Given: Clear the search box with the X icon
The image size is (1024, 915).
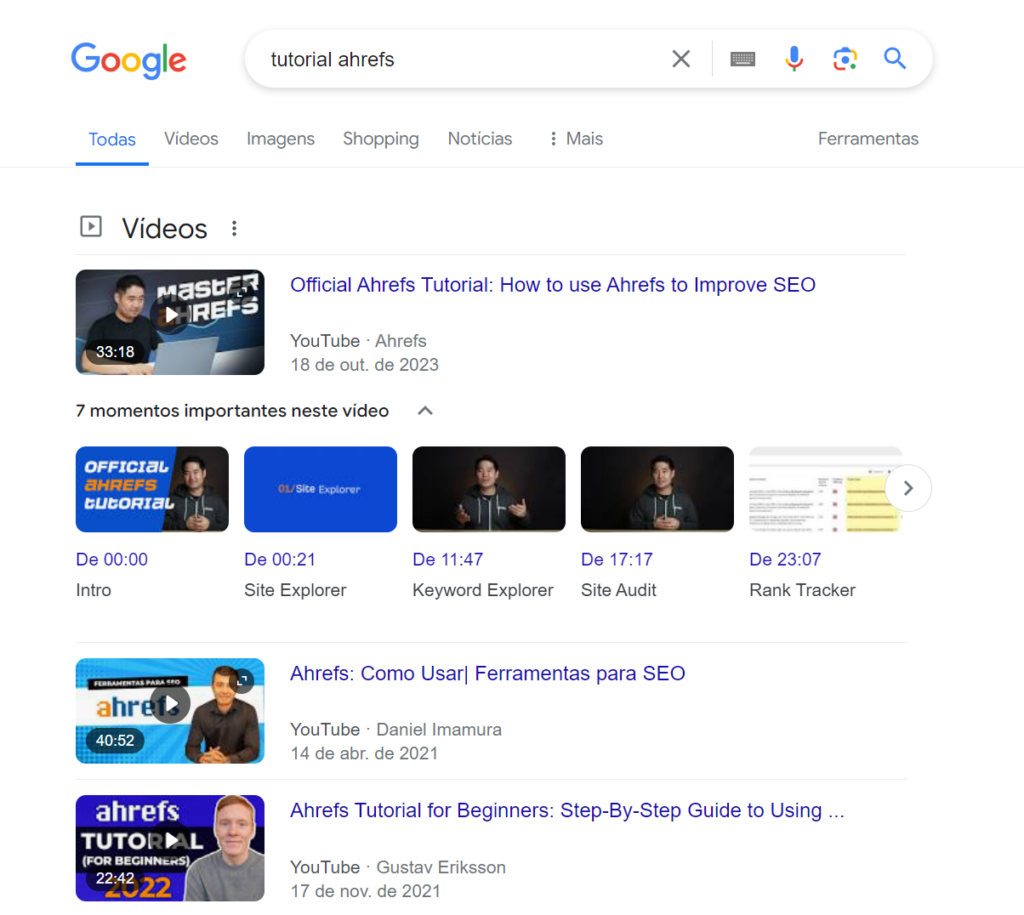Looking at the screenshot, I should [x=681, y=59].
